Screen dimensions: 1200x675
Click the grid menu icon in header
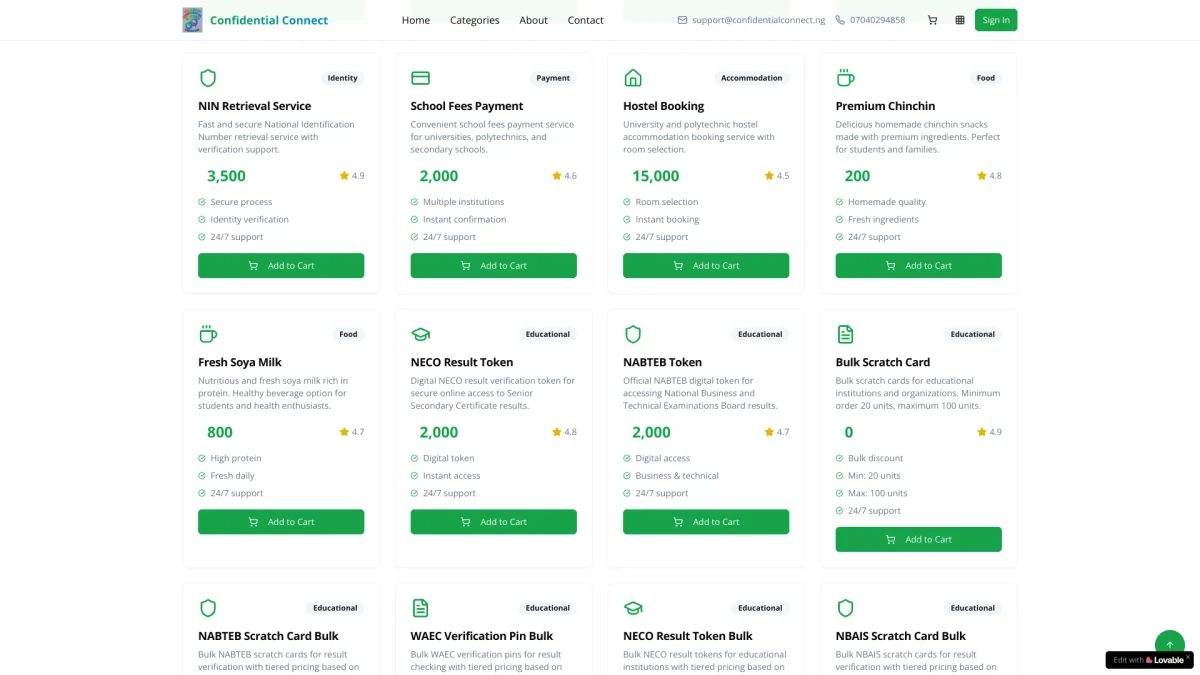coord(960,20)
